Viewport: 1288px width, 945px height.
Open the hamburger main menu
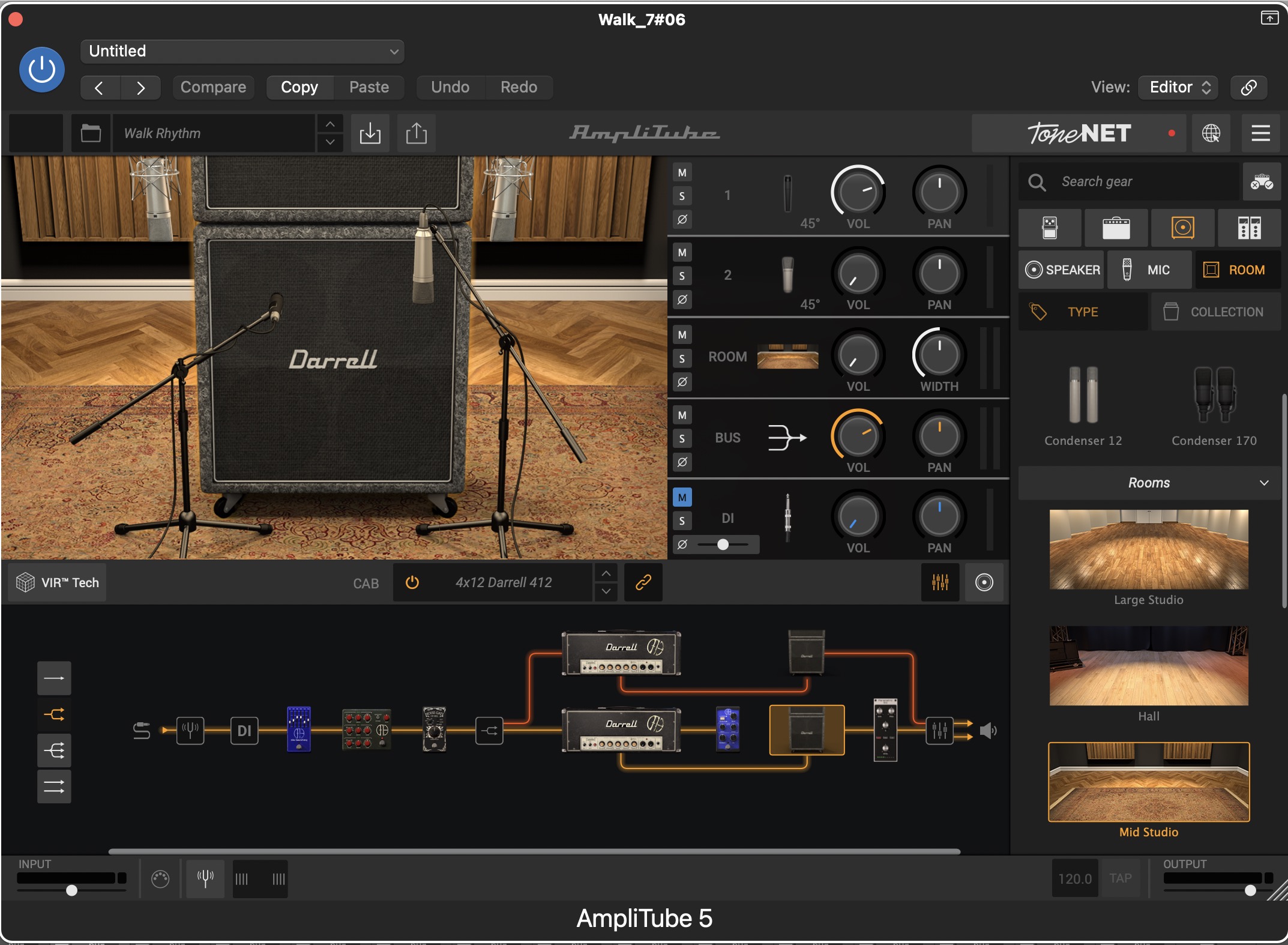tap(1260, 133)
